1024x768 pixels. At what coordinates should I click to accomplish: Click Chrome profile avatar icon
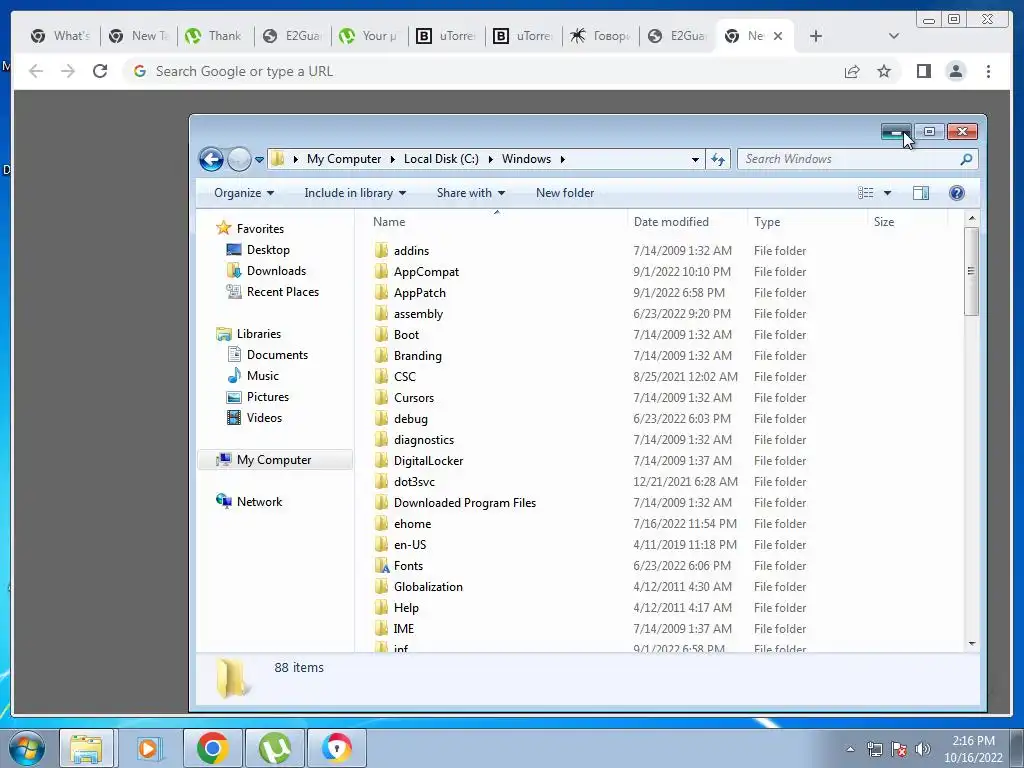[x=955, y=71]
